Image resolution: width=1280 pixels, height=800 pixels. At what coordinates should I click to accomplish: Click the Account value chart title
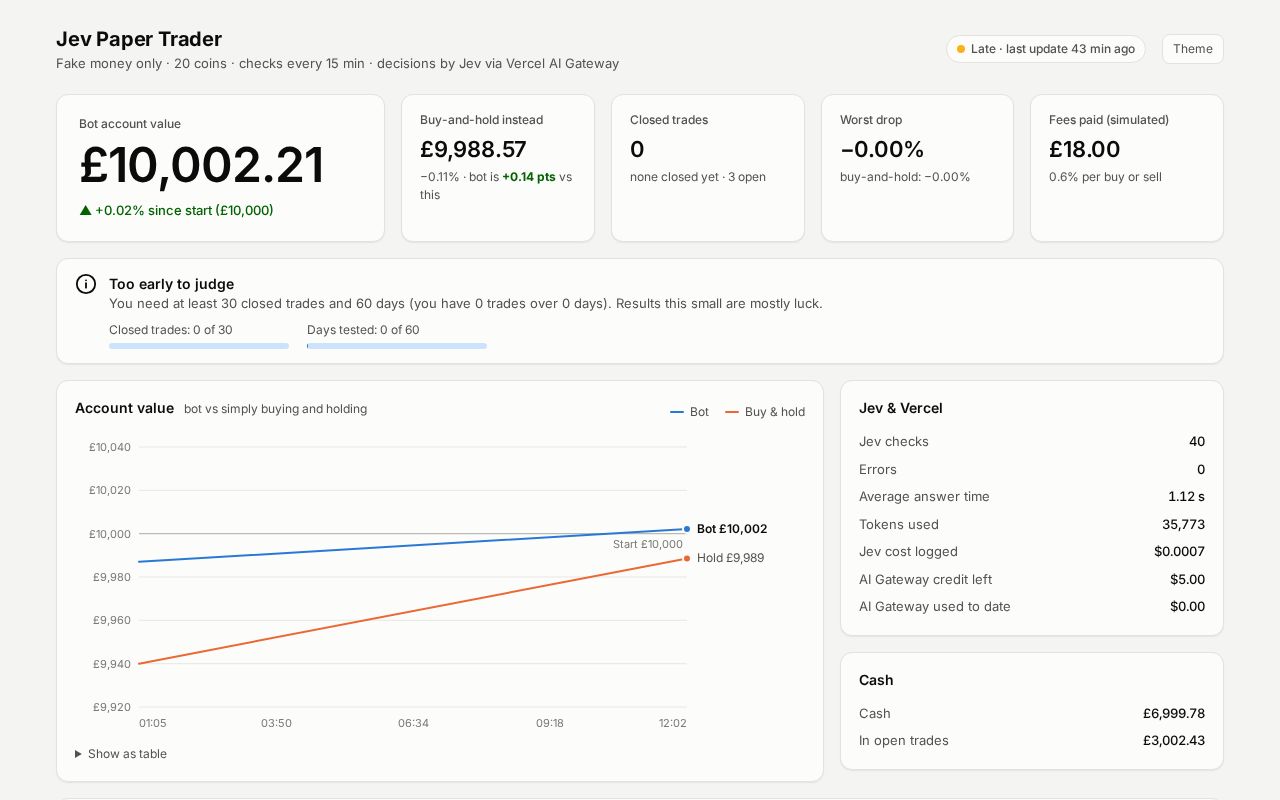pos(124,408)
